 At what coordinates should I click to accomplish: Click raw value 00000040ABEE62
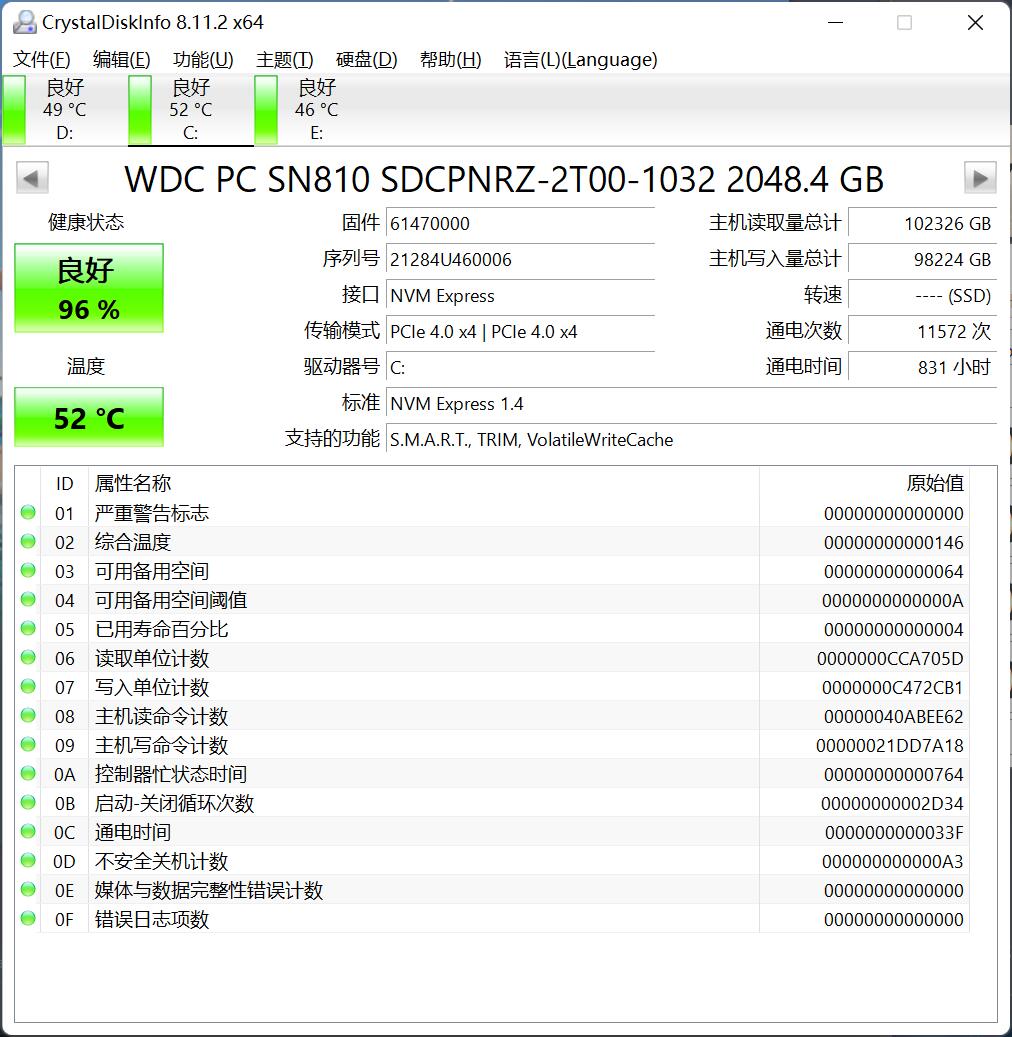point(894,716)
